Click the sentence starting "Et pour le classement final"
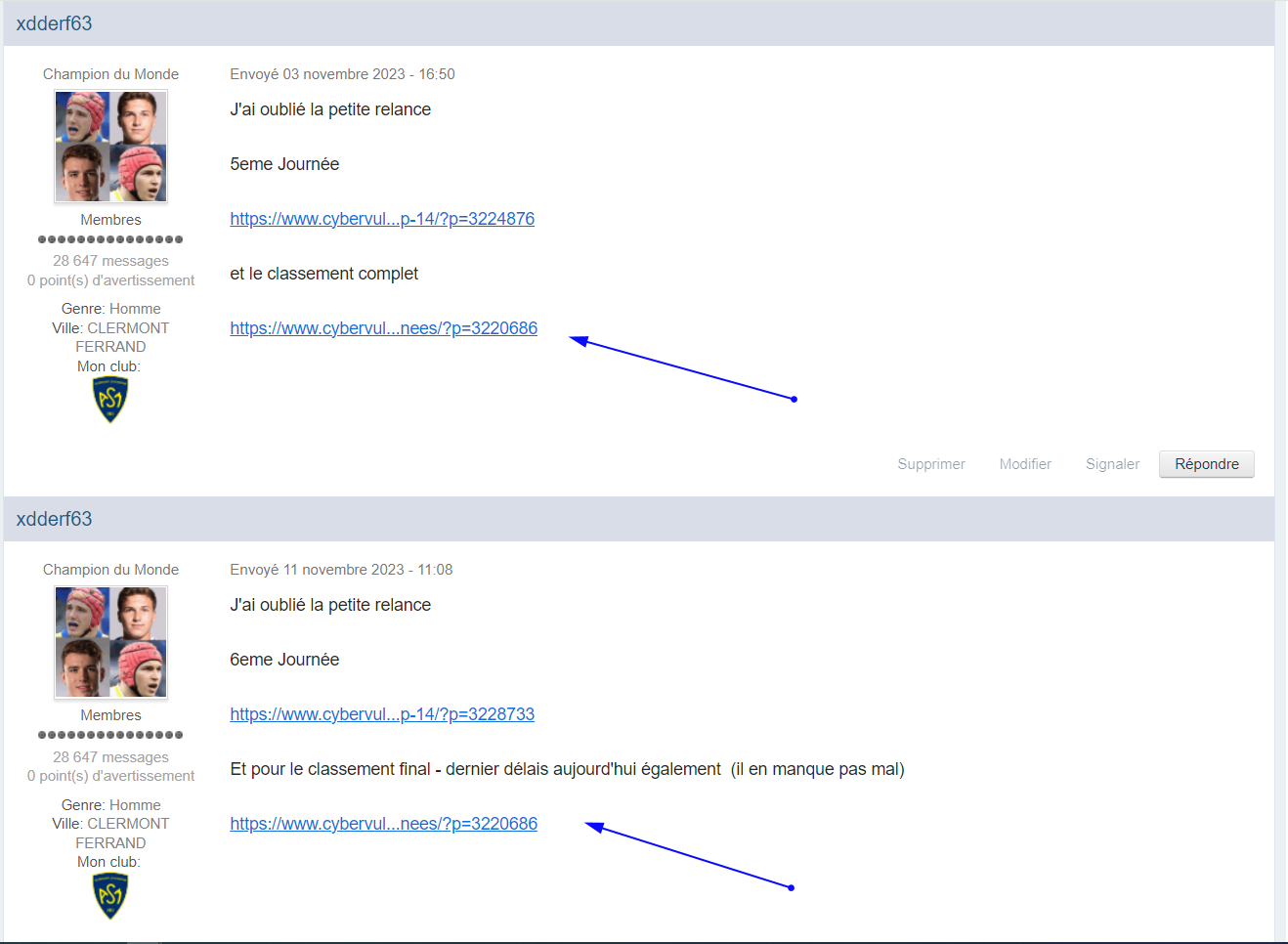This screenshot has height=944, width=1288. coord(567,769)
